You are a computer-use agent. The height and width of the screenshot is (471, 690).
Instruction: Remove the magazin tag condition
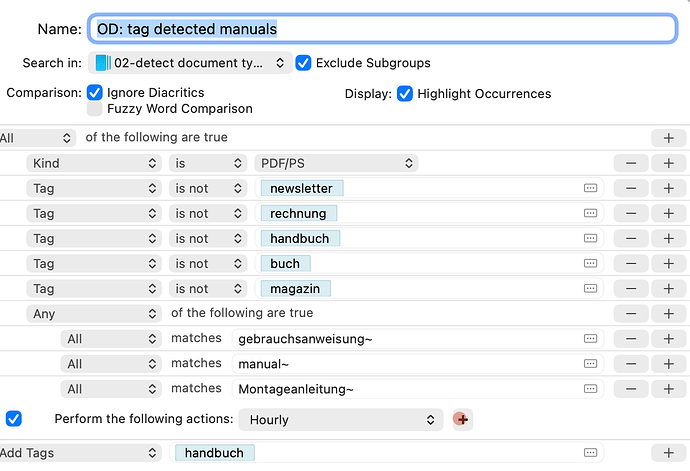tap(631, 289)
